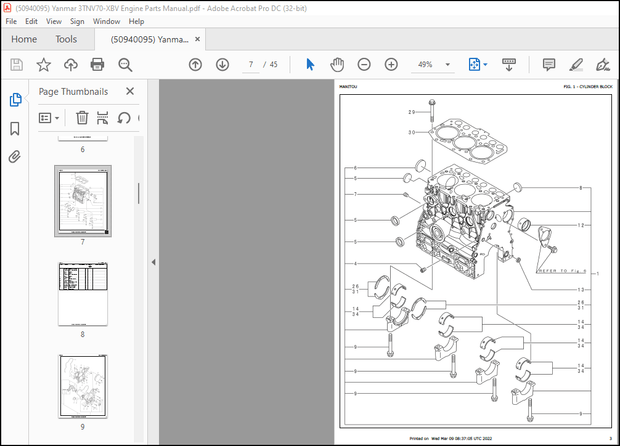Open the Edit menu

[31, 21]
